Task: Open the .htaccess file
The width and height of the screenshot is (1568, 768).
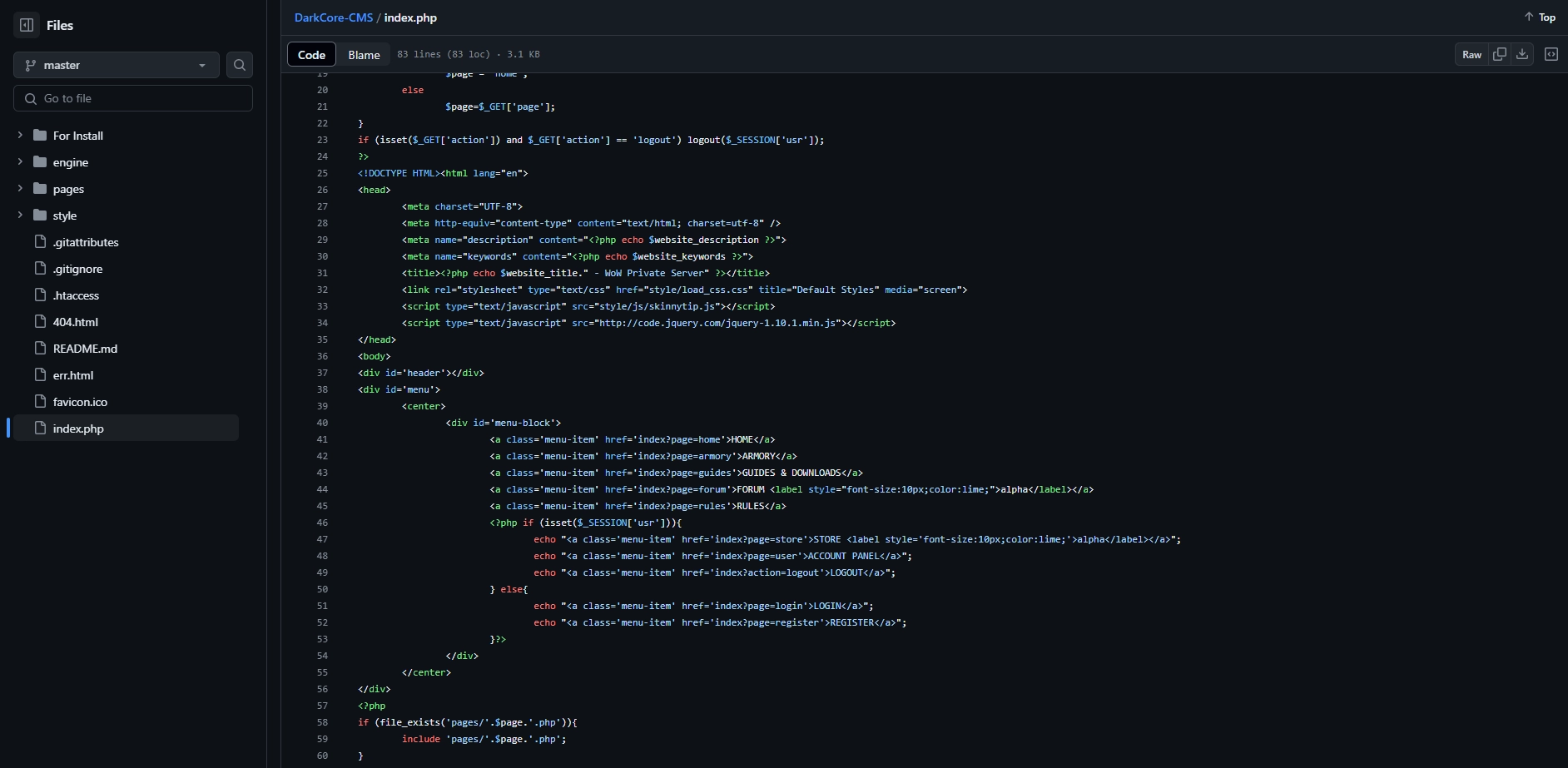Action: (x=76, y=295)
